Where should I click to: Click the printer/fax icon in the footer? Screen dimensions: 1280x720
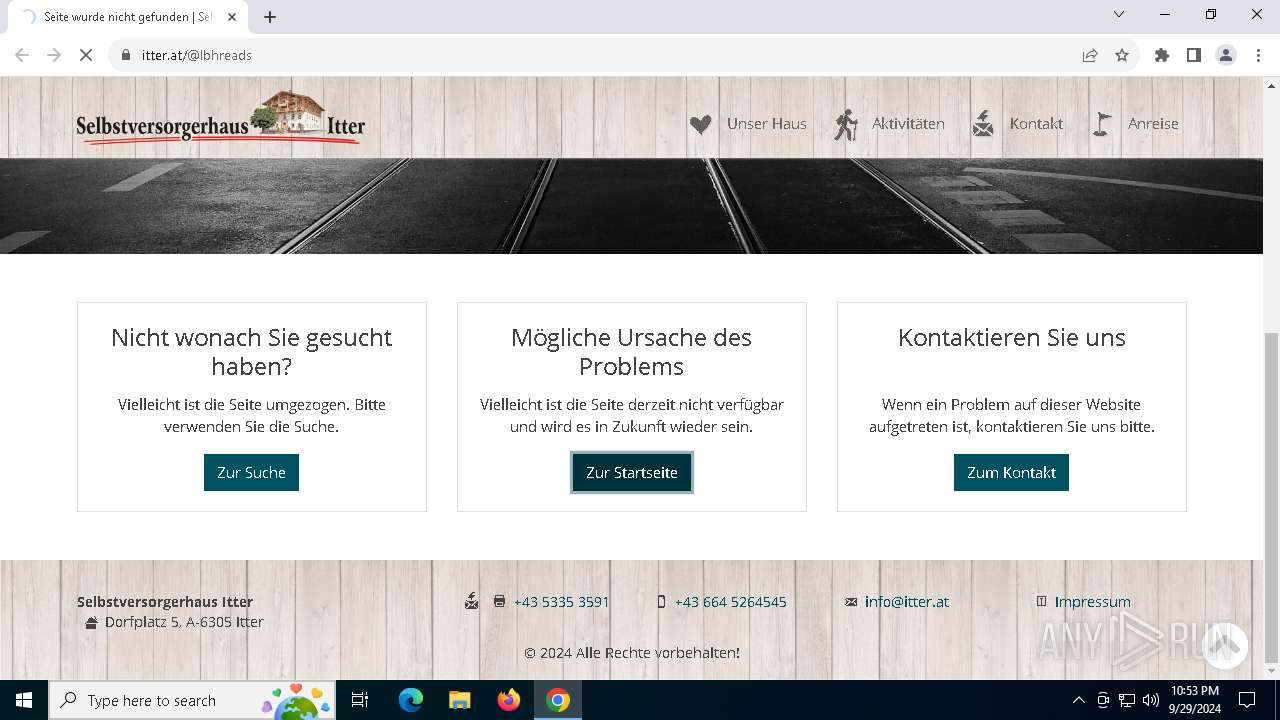click(499, 602)
